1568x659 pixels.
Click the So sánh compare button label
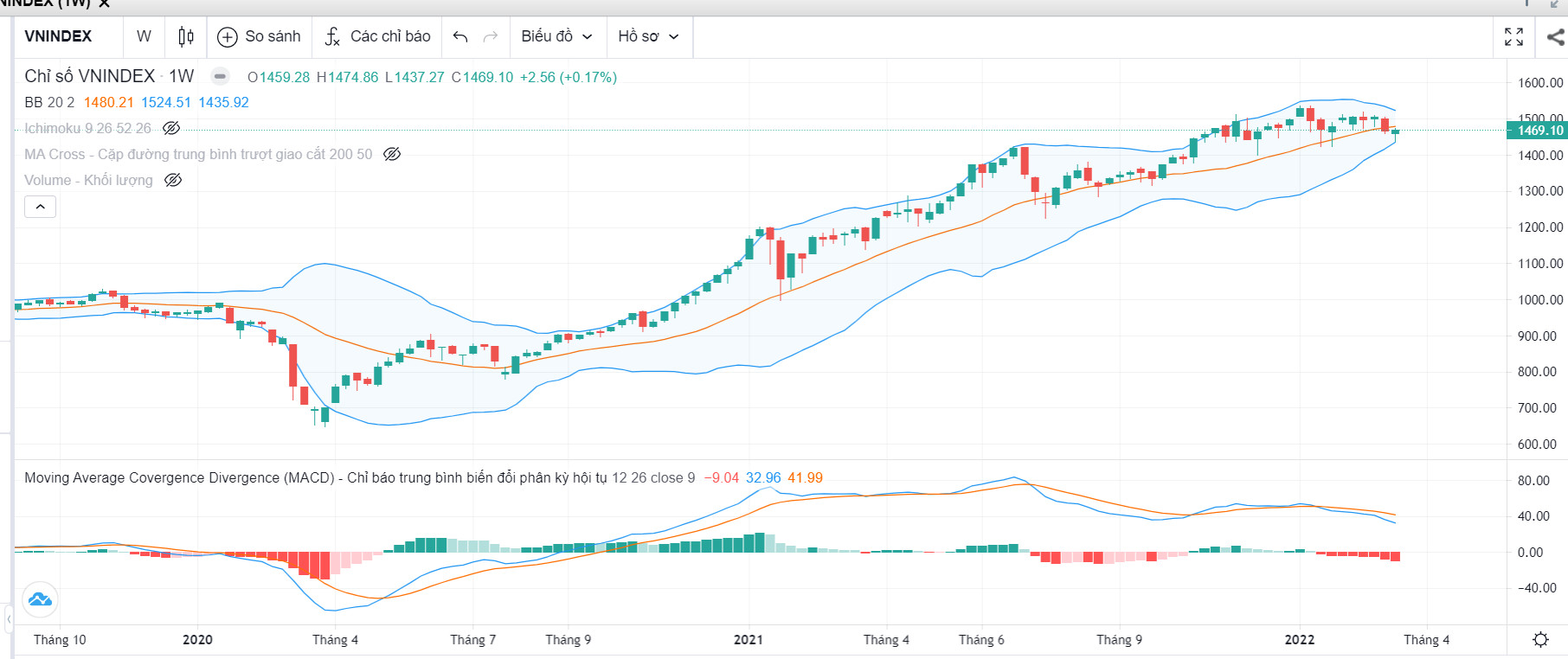click(273, 36)
